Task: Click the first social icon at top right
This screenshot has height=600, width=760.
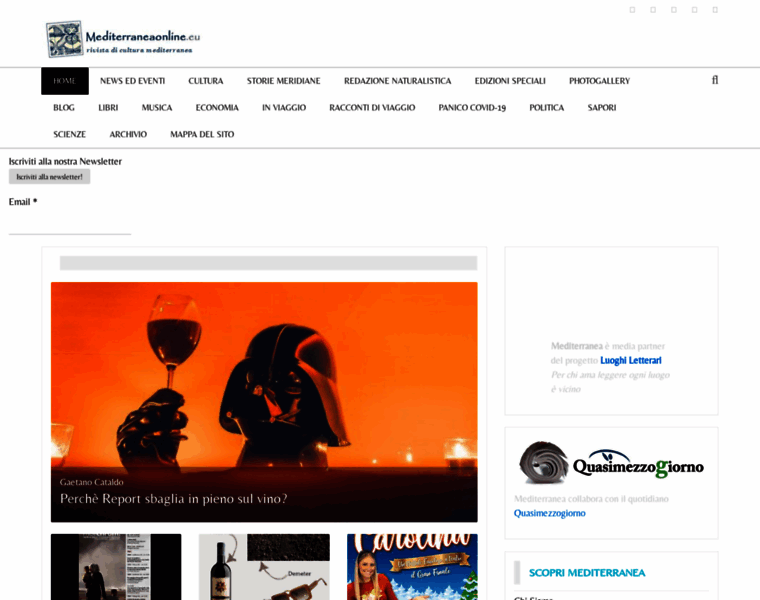Action: (x=632, y=10)
